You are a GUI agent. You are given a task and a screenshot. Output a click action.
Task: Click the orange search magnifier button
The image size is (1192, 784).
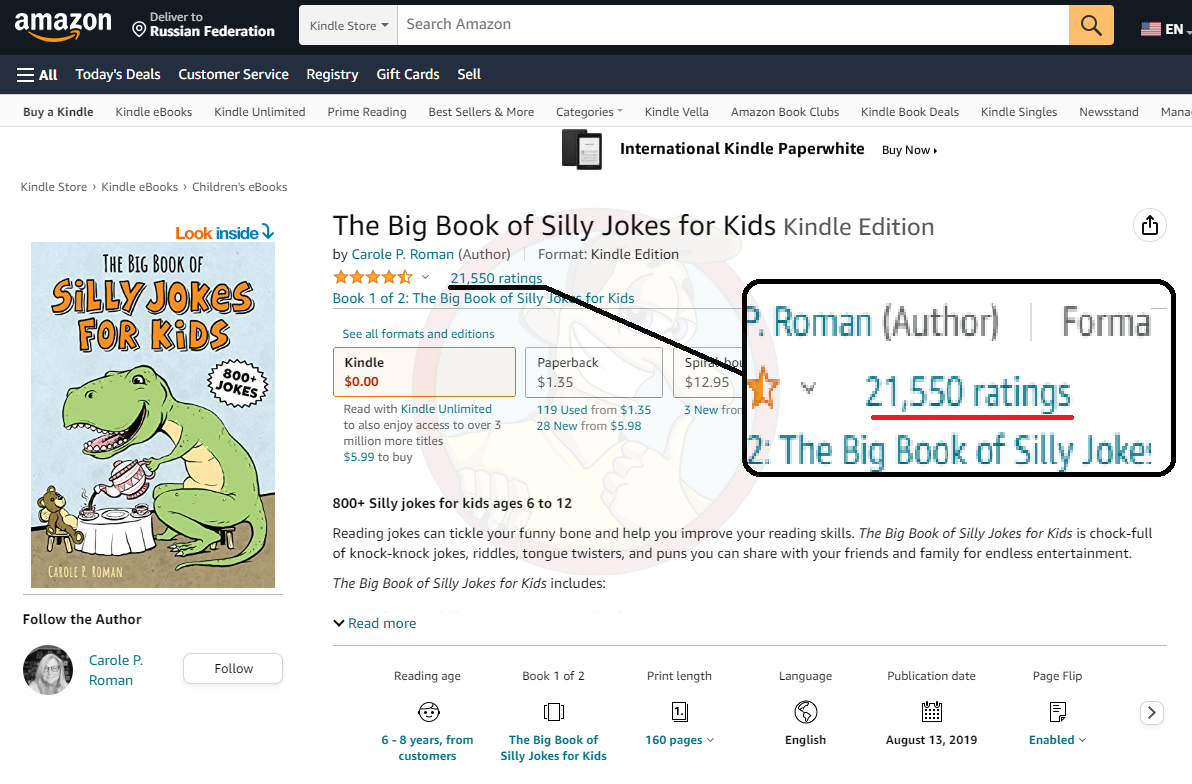coord(1091,25)
